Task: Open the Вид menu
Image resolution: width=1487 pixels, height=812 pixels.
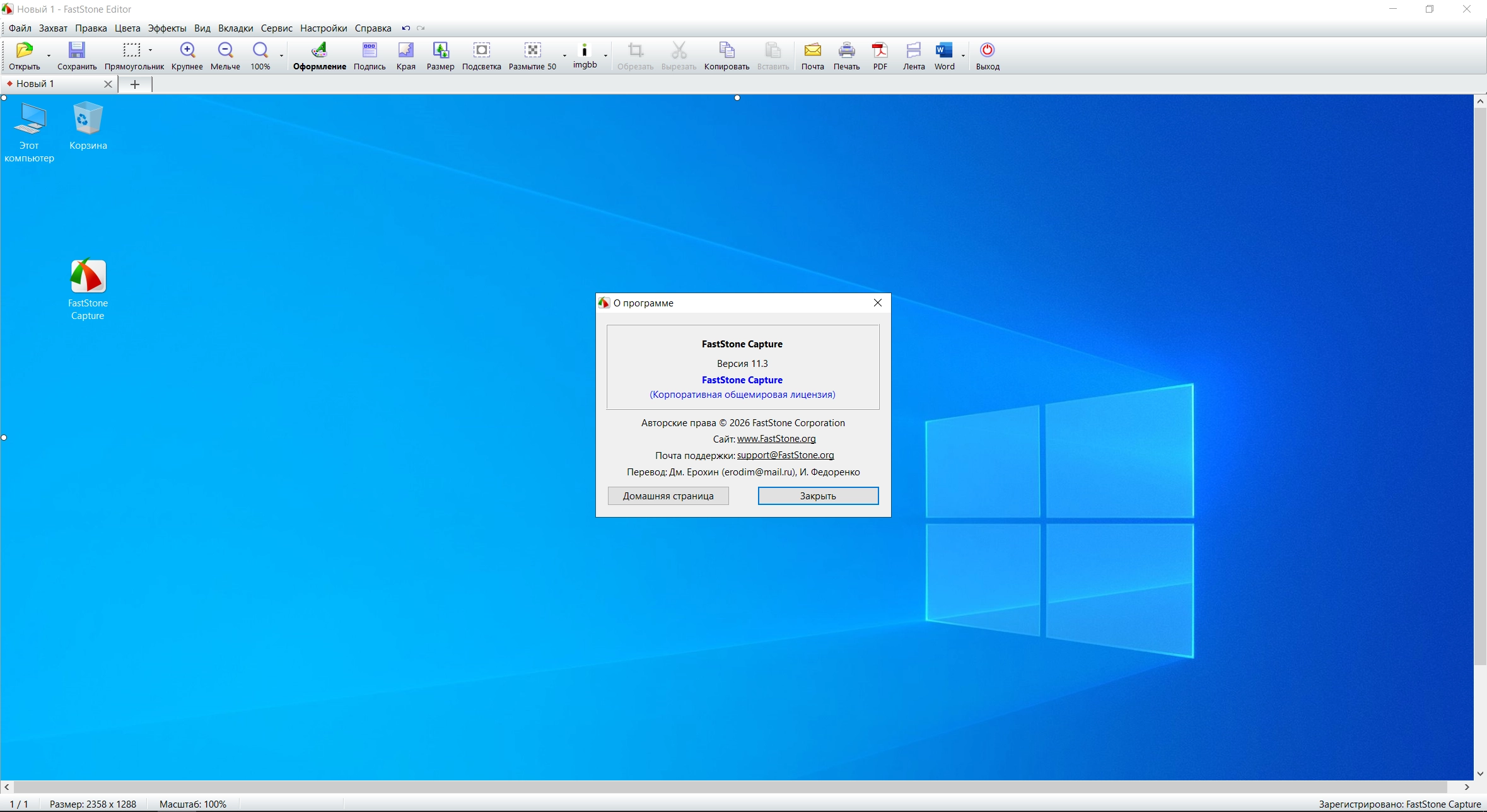Action: point(202,28)
